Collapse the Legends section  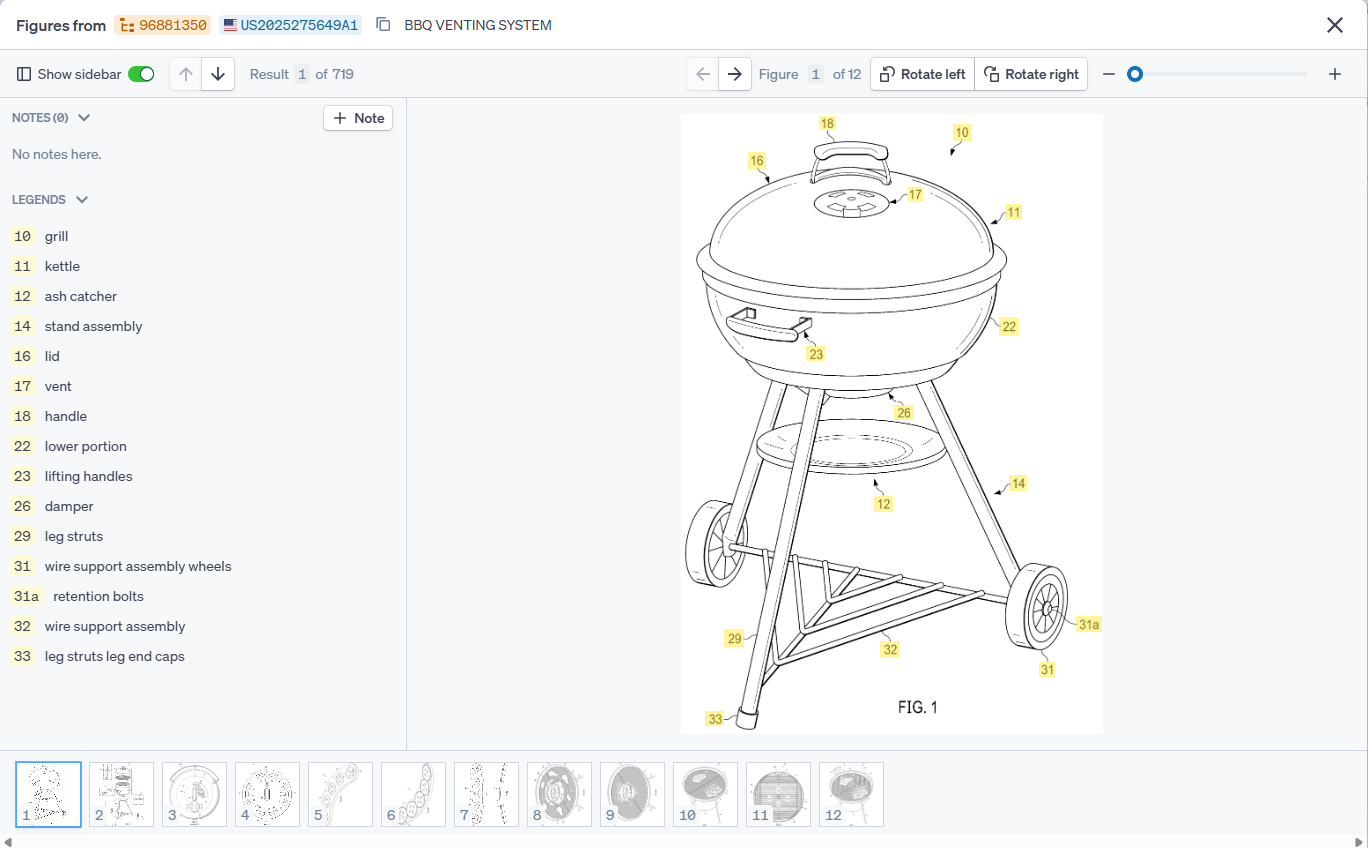point(82,200)
